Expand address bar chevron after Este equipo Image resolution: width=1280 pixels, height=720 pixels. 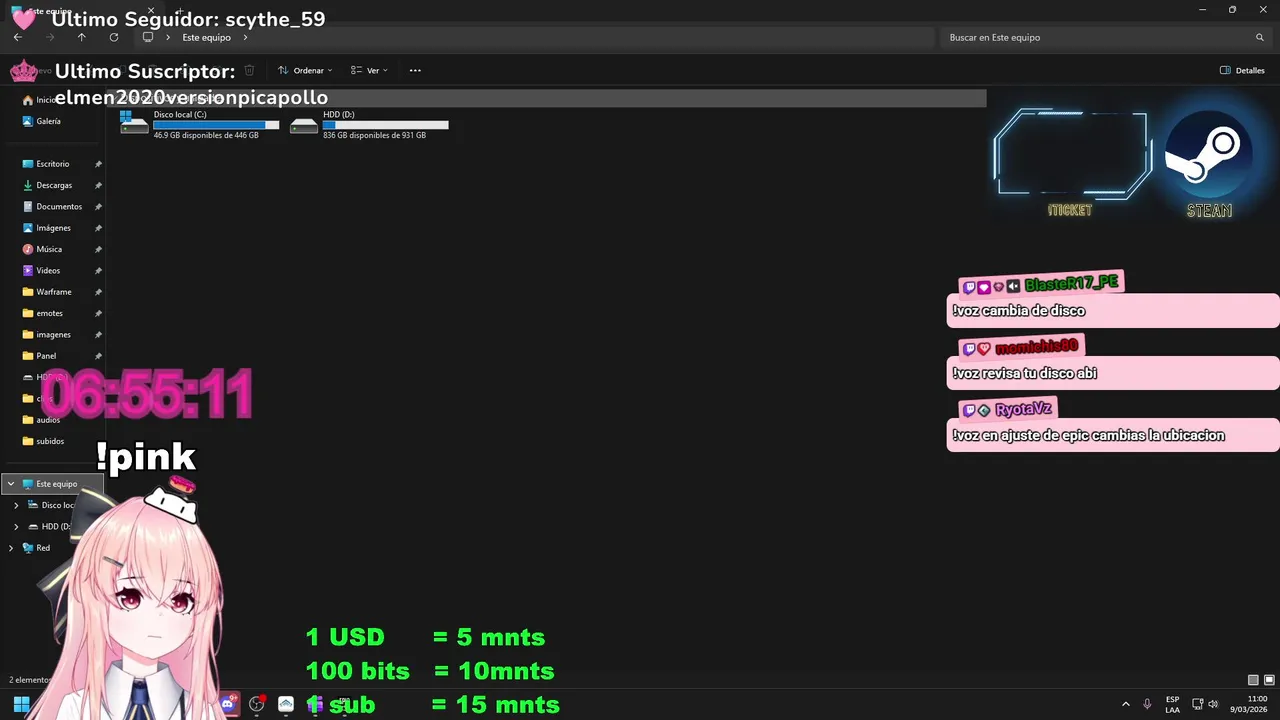pyautogui.click(x=245, y=37)
